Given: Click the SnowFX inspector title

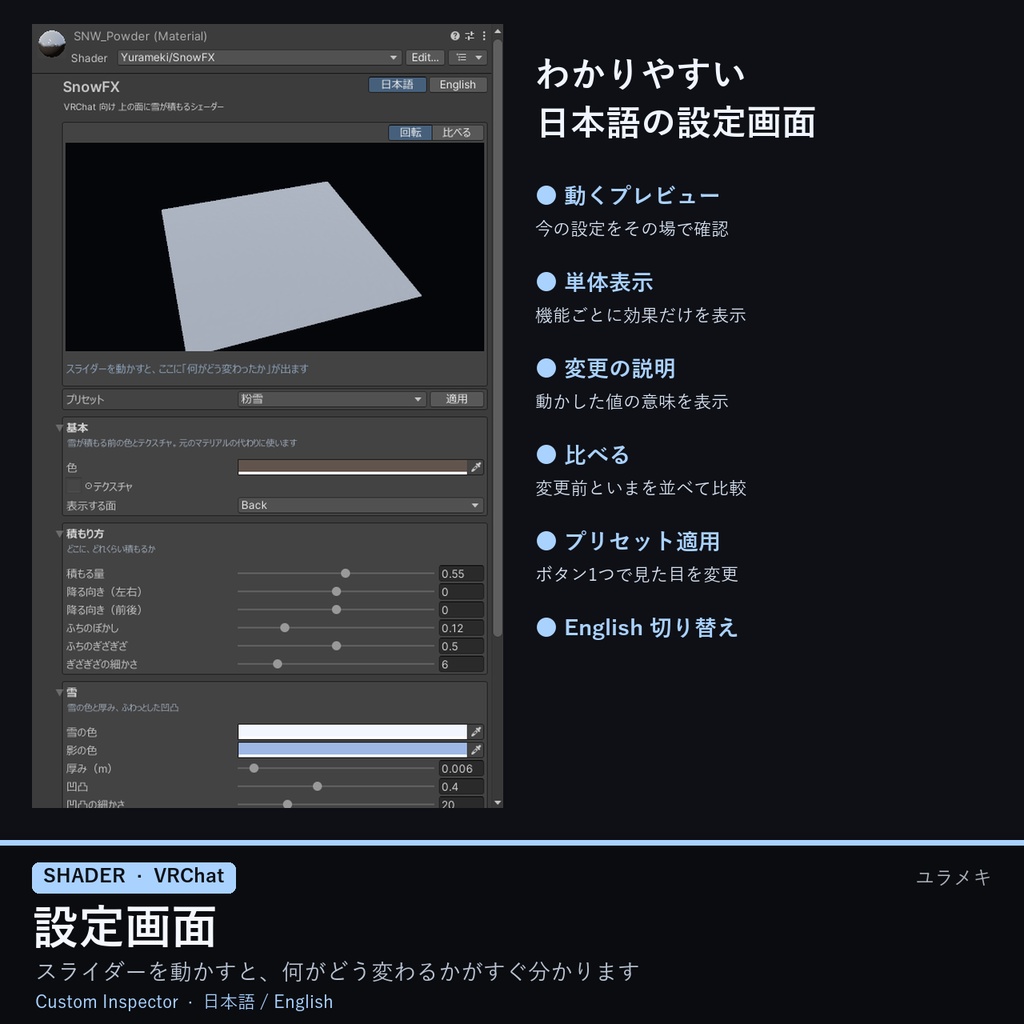Looking at the screenshot, I should click(x=91, y=87).
